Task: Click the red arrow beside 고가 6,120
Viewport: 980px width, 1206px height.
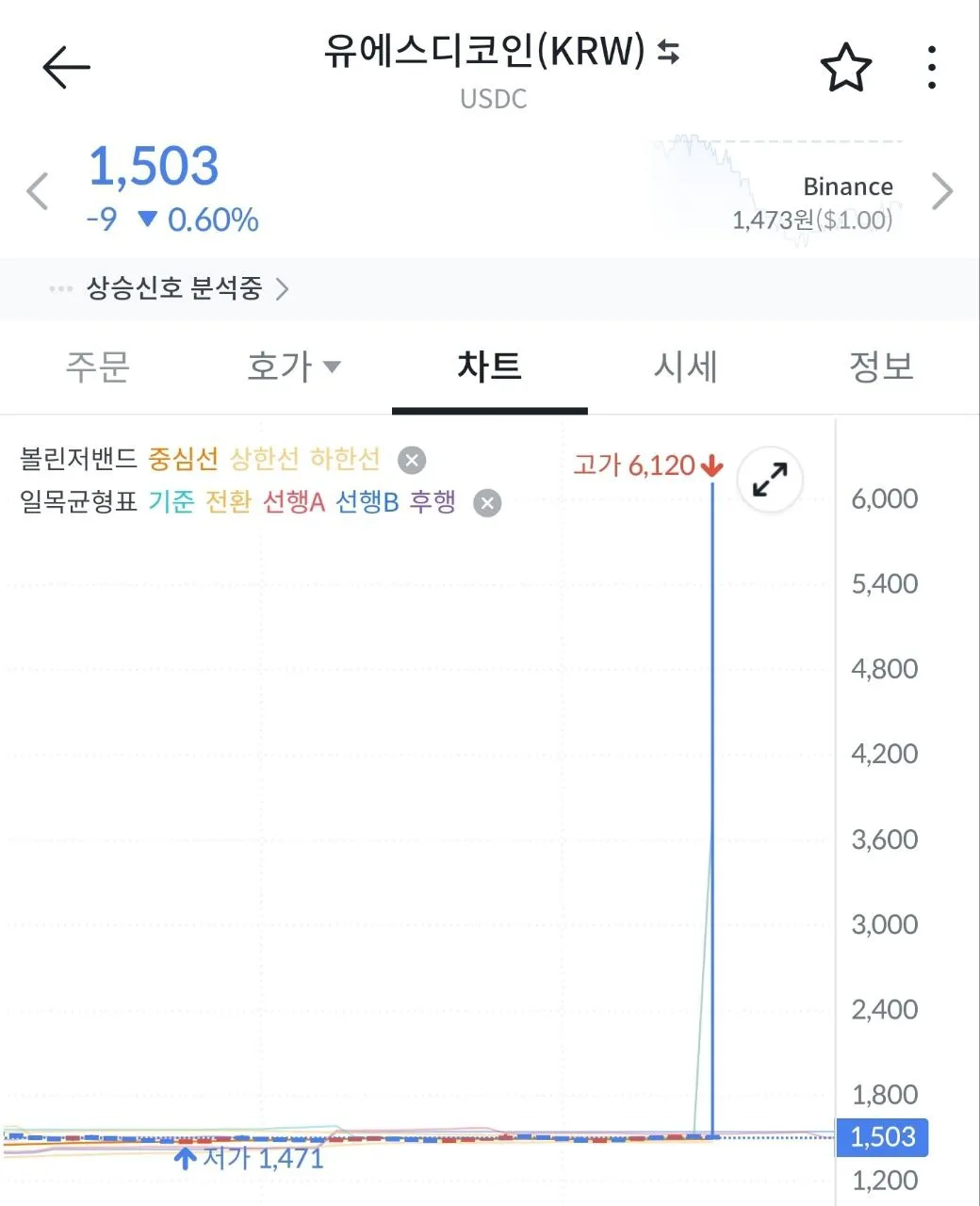Action: point(711,464)
